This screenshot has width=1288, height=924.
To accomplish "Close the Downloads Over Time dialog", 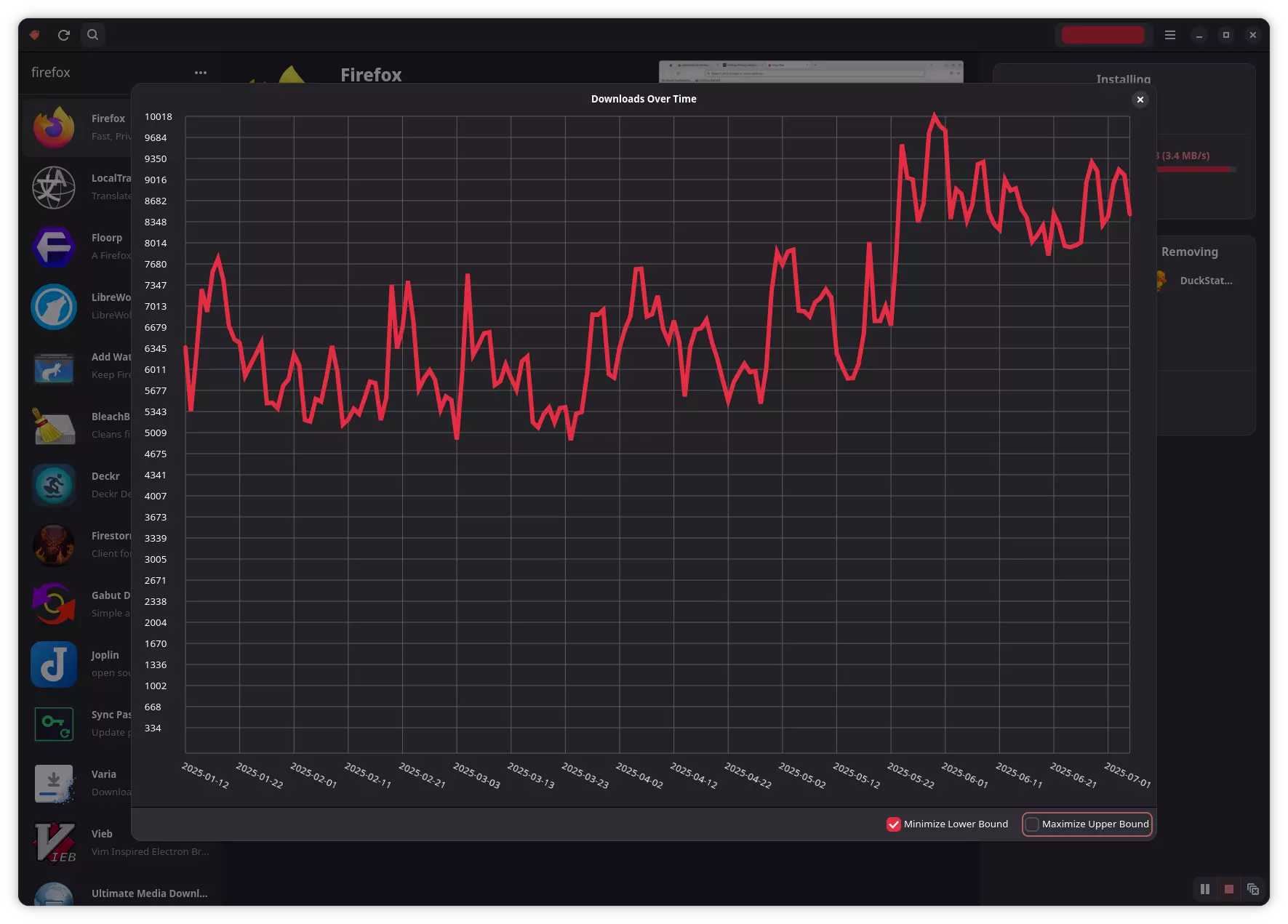I will click(x=1140, y=100).
